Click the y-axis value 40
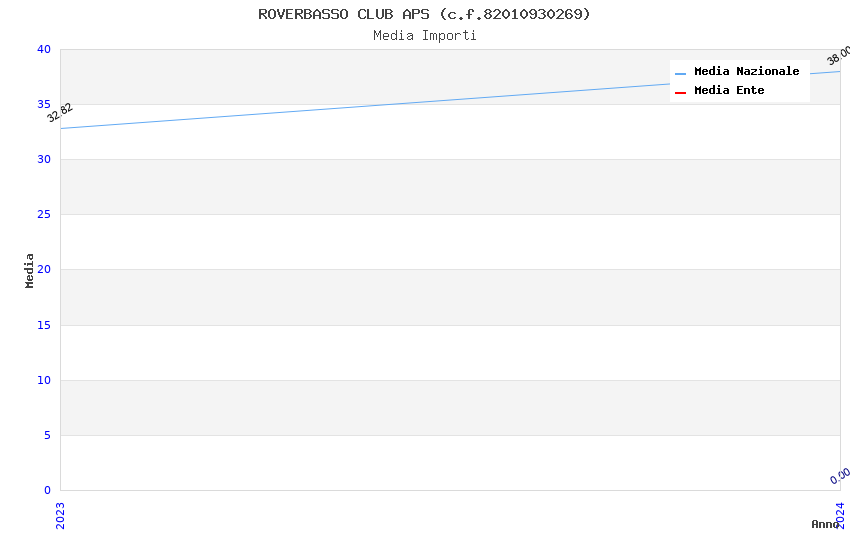Image resolution: width=850 pixels, height=550 pixels. pos(44,49)
